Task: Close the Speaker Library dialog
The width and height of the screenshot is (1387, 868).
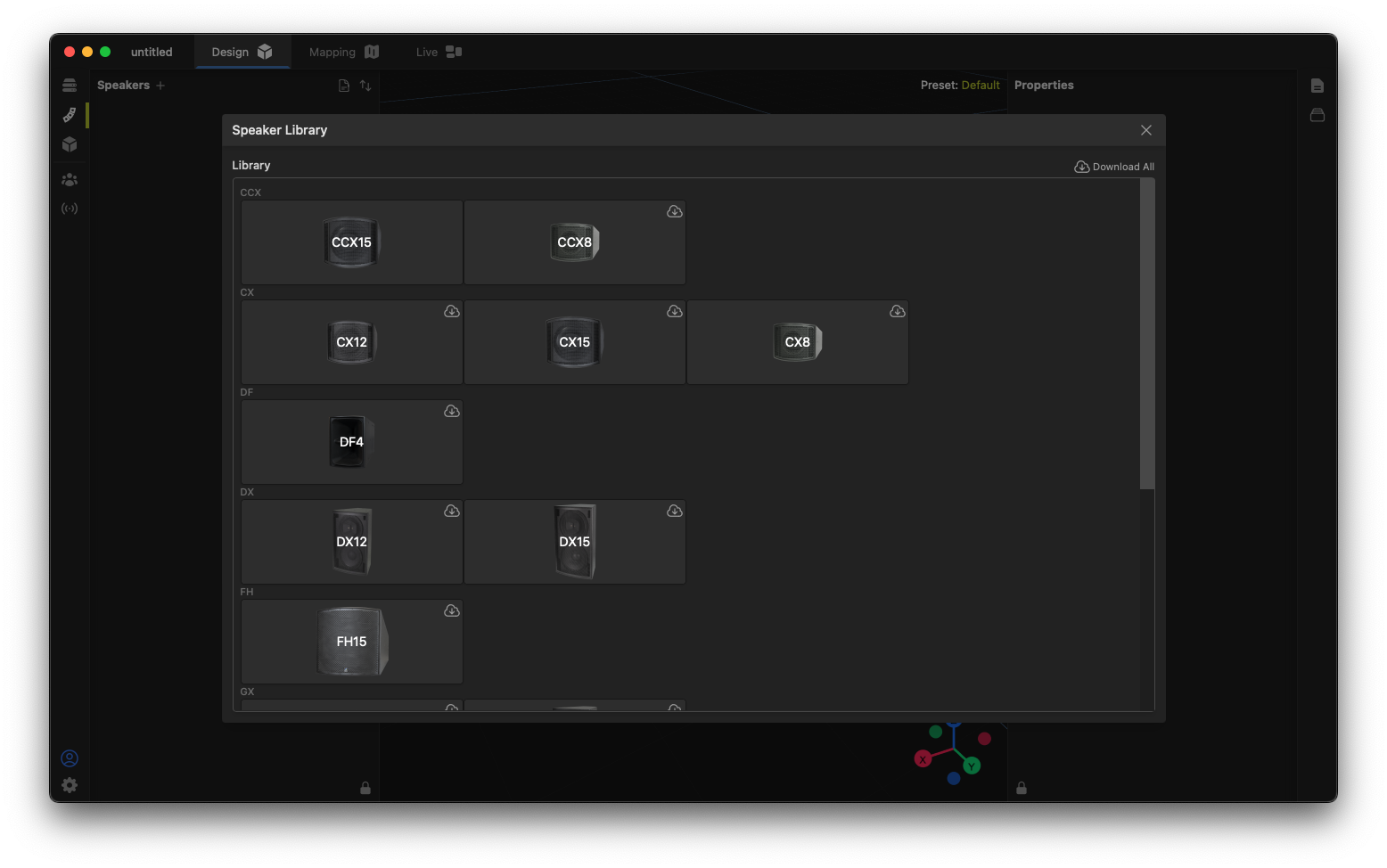Action: (1146, 130)
